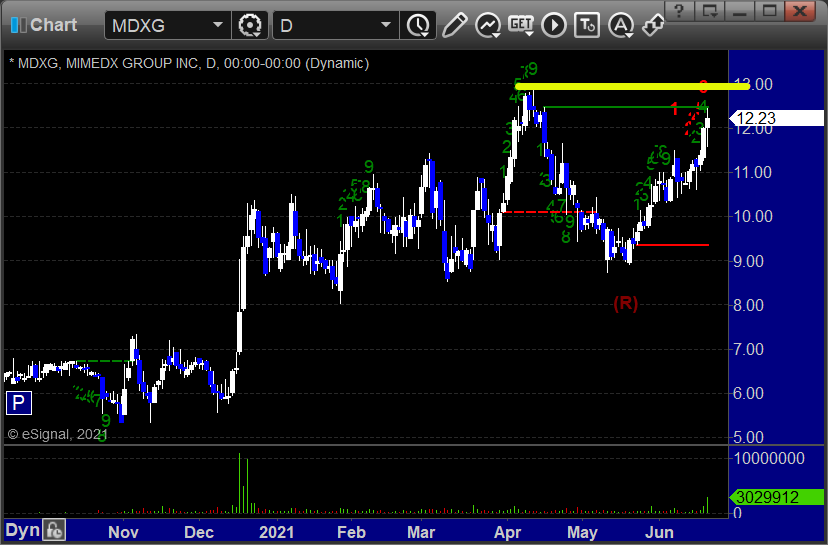Screen dimensions: 828x545
Task: Click the 2021 label on time axis
Action: point(277,532)
